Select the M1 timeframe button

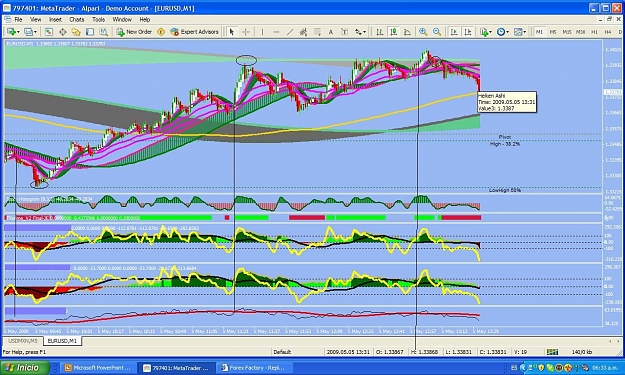(x=539, y=32)
